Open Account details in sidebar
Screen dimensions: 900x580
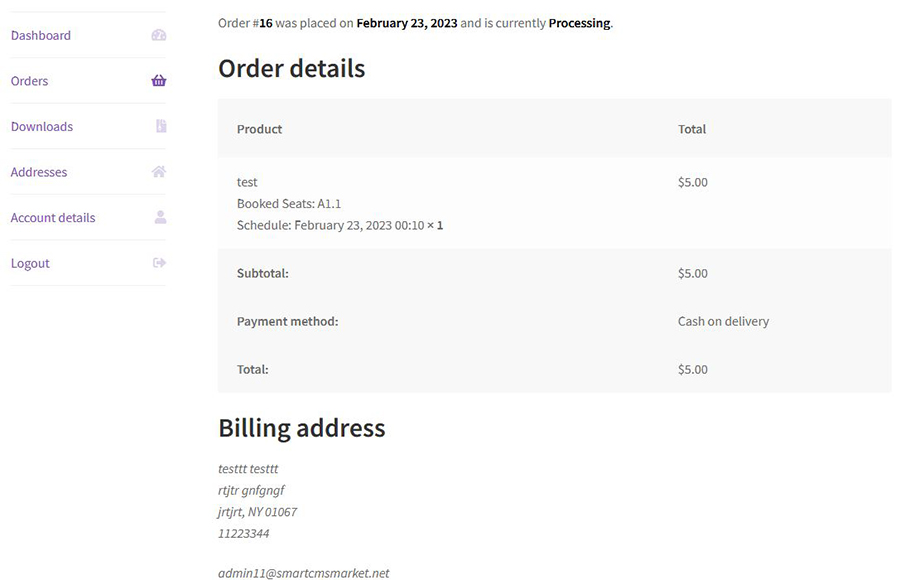53,217
